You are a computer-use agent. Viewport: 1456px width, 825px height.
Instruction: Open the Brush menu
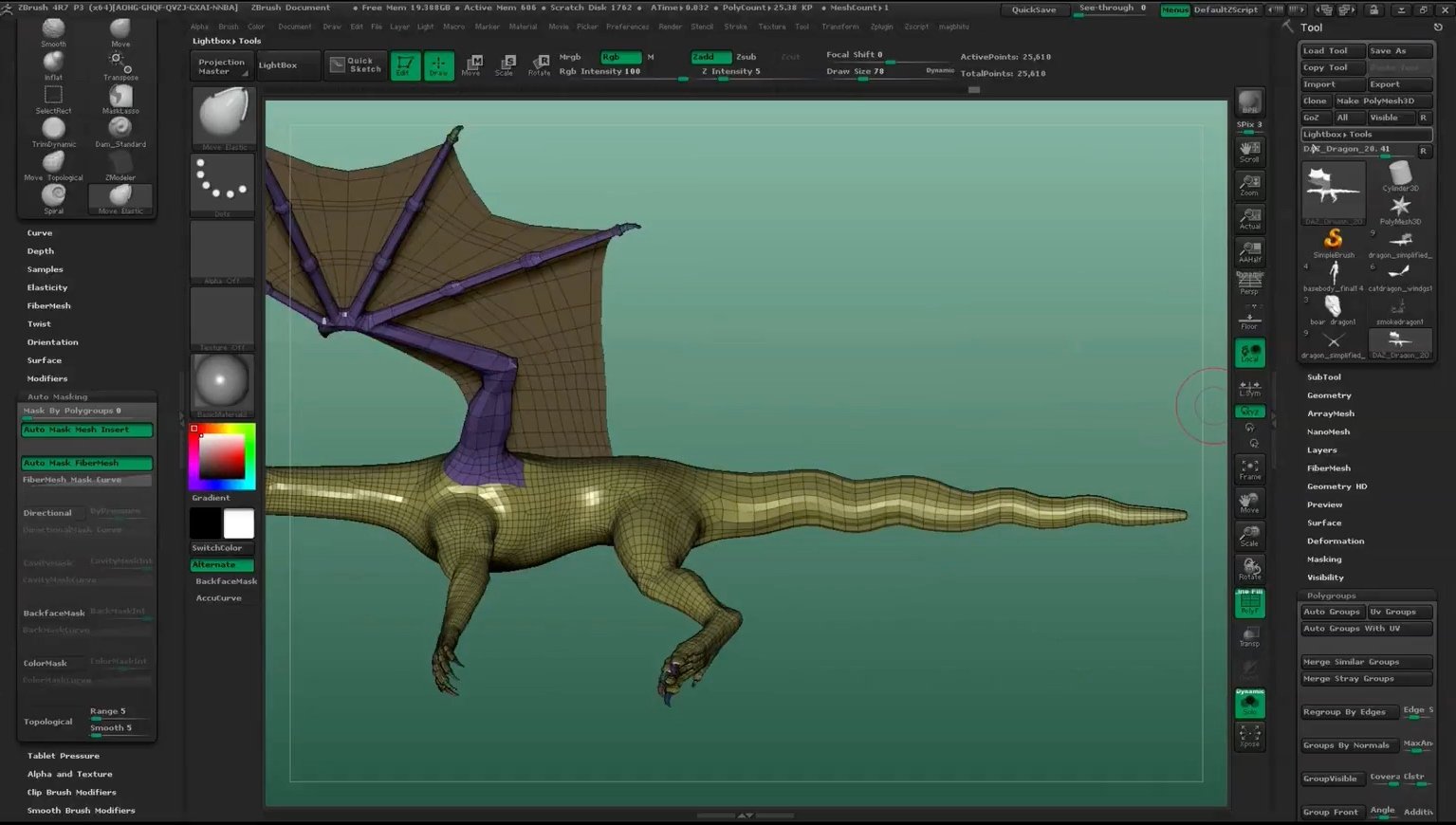[x=229, y=27]
